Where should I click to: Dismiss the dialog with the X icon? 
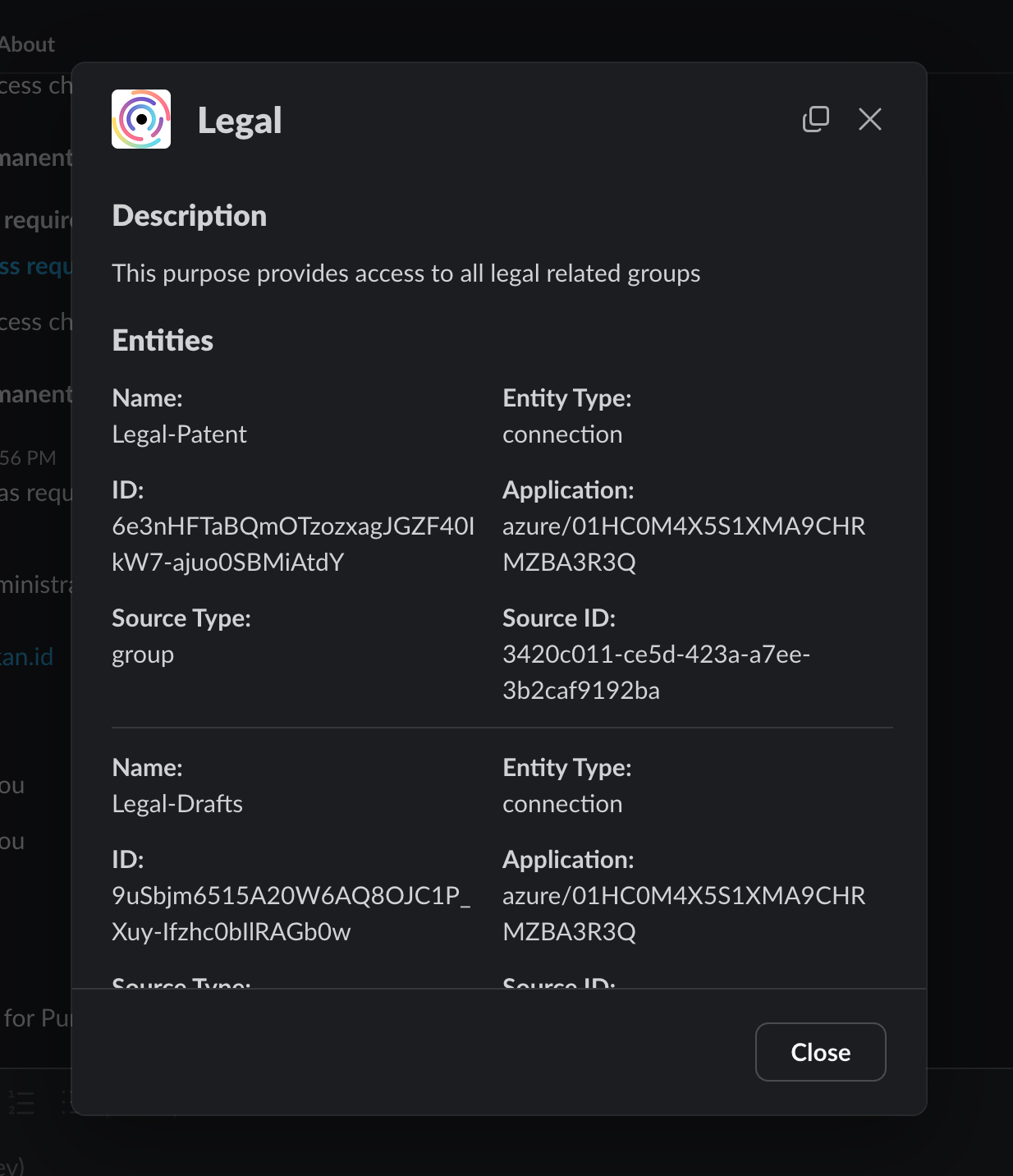point(869,119)
